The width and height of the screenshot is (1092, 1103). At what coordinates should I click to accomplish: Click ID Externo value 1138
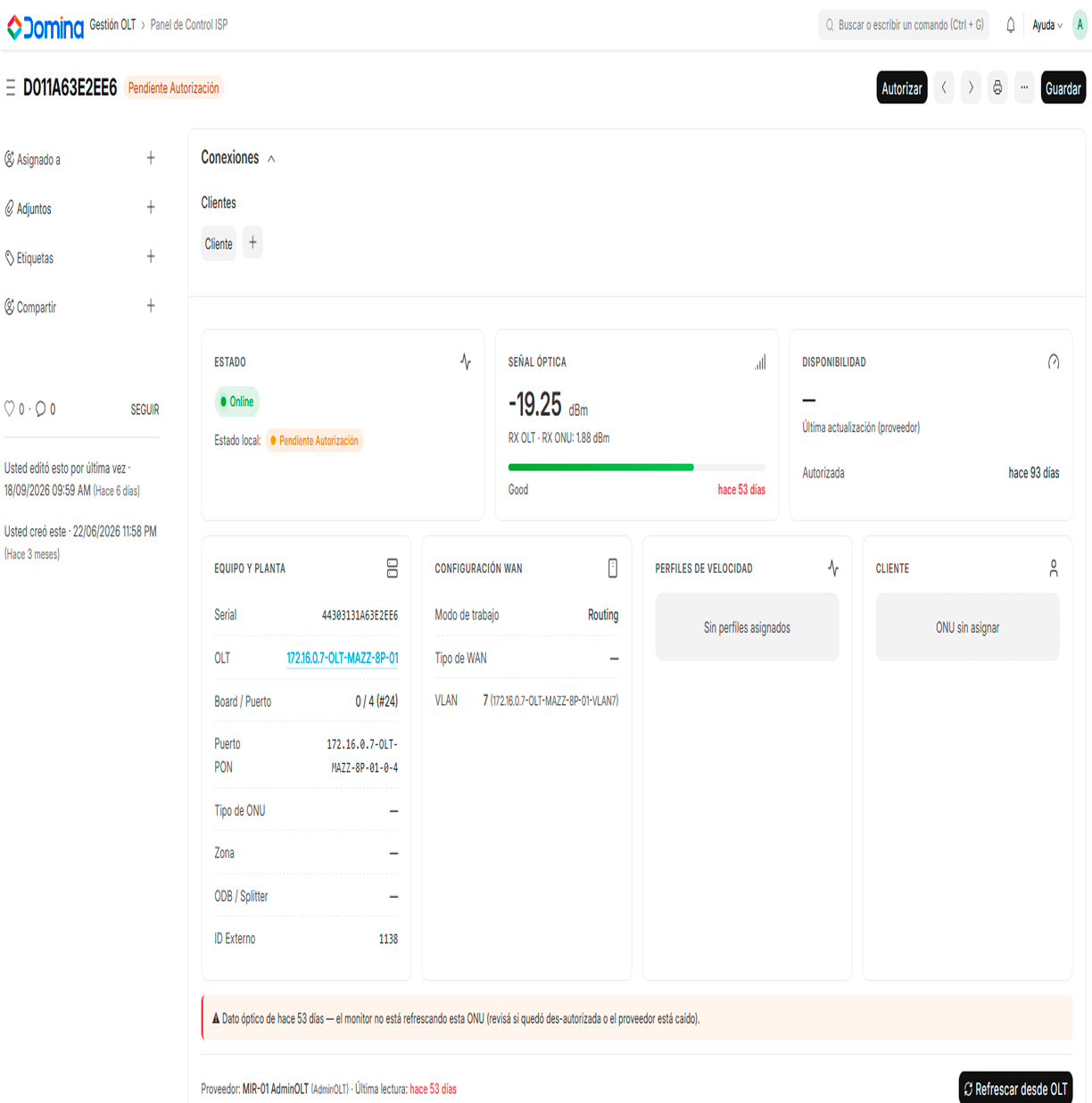click(x=388, y=939)
